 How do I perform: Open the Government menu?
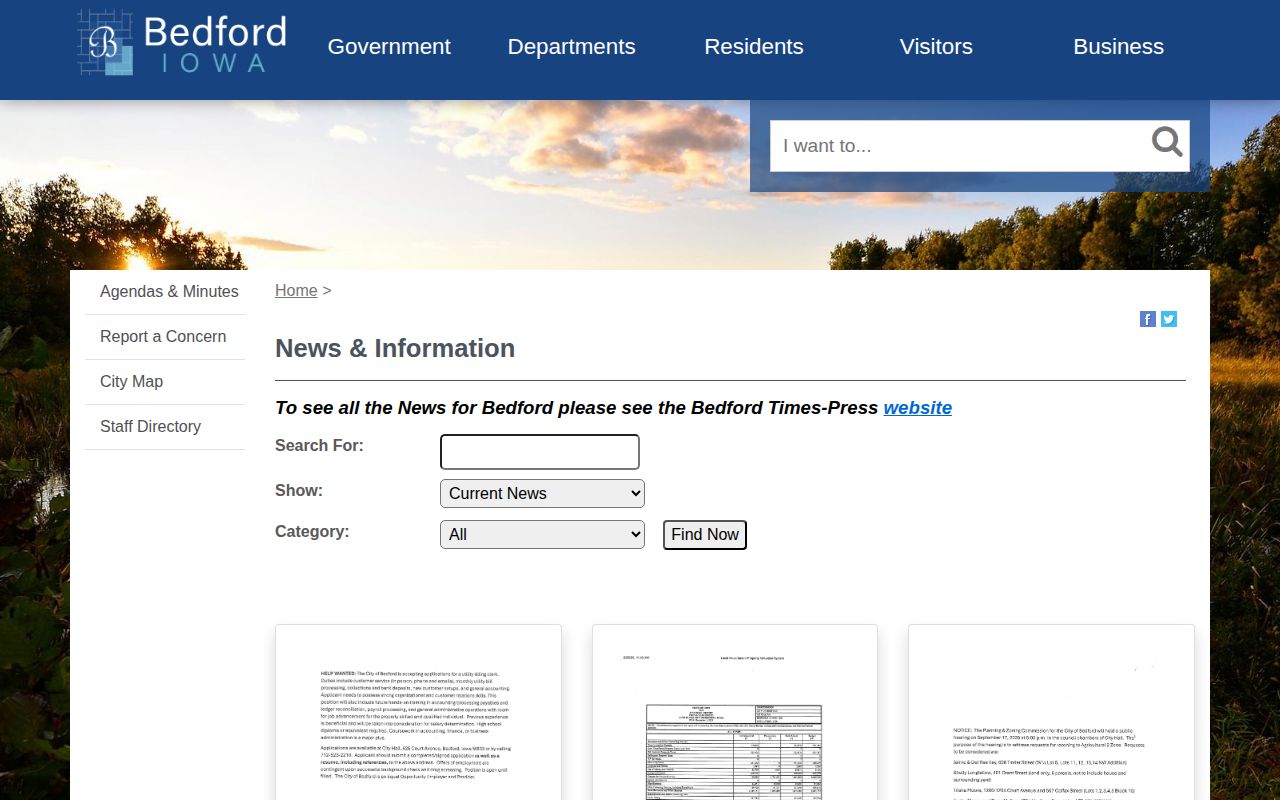pos(389,47)
